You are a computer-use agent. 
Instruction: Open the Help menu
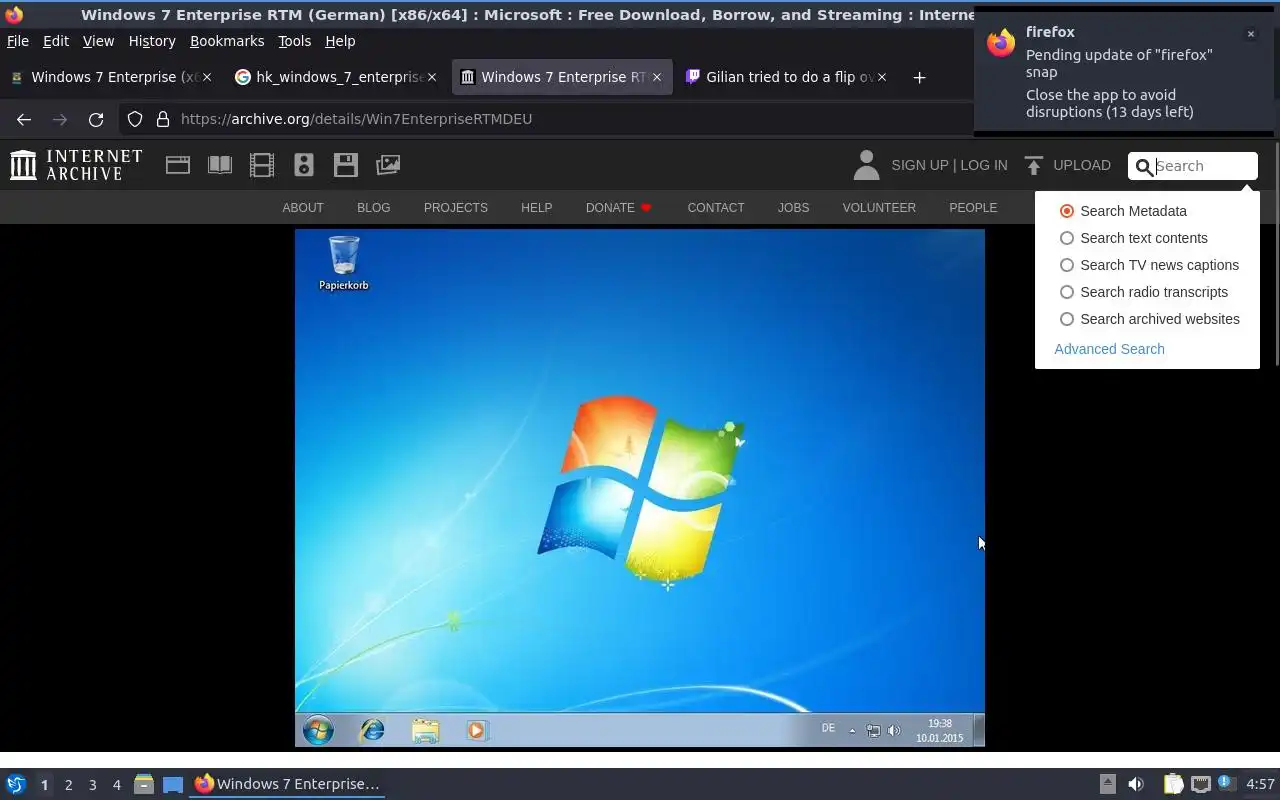pos(340,41)
